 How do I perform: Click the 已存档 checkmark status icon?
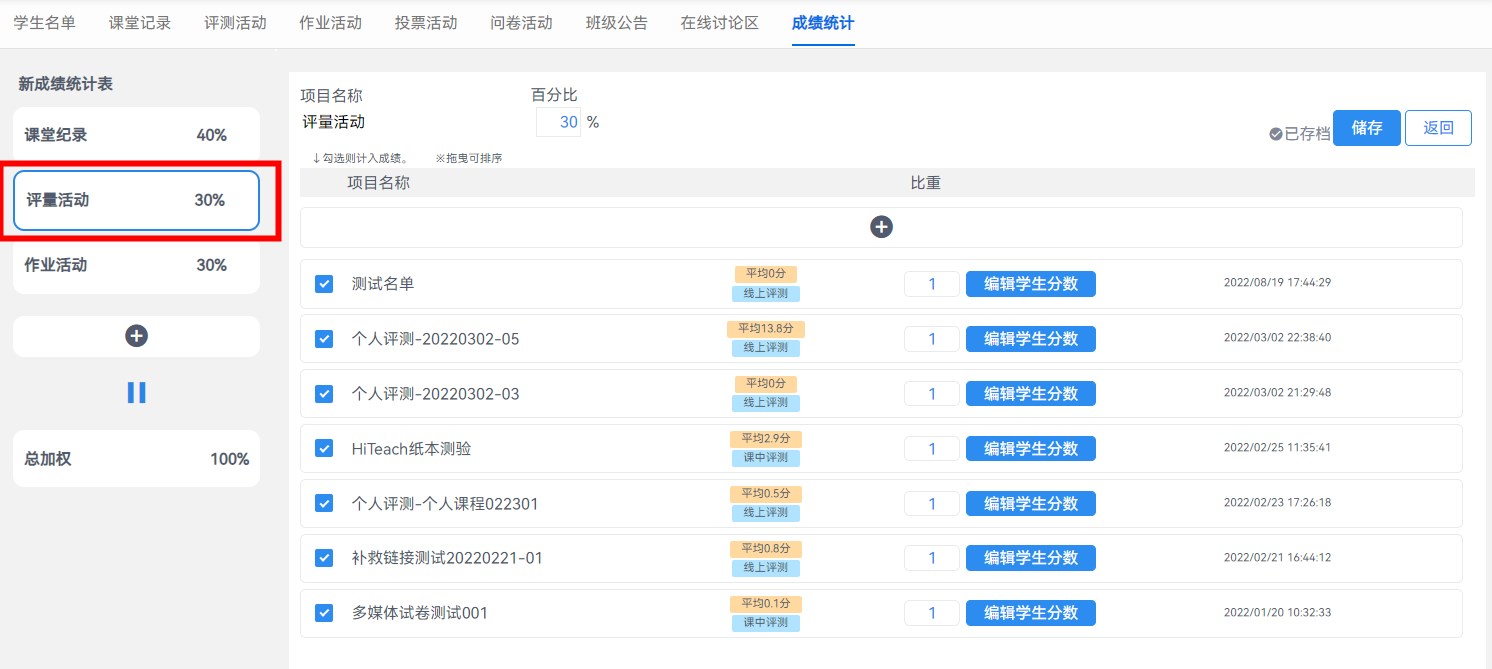(1276, 134)
